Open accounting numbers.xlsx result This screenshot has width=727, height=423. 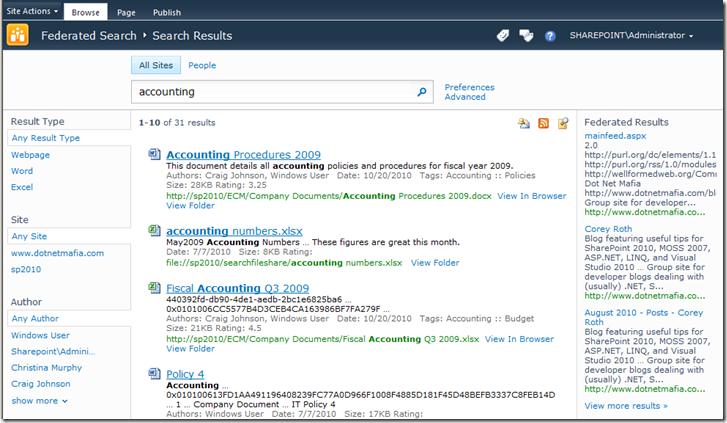coord(234,231)
